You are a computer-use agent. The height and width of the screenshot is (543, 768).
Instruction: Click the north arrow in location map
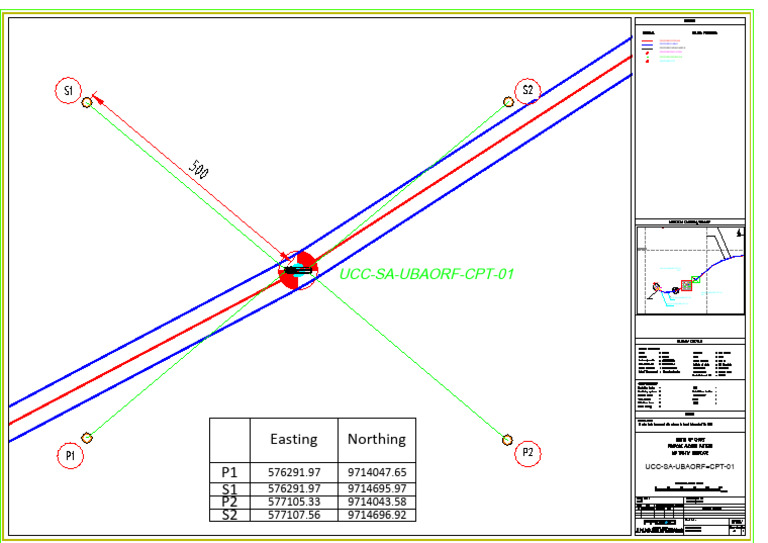pyautogui.click(x=740, y=233)
